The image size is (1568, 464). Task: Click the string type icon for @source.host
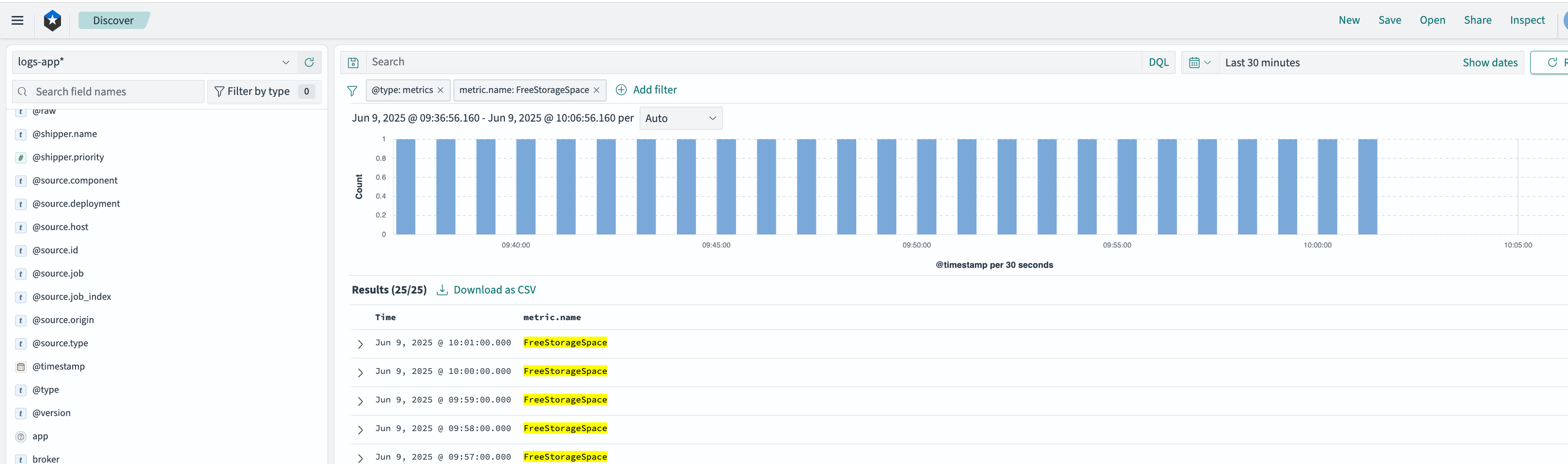(x=21, y=228)
